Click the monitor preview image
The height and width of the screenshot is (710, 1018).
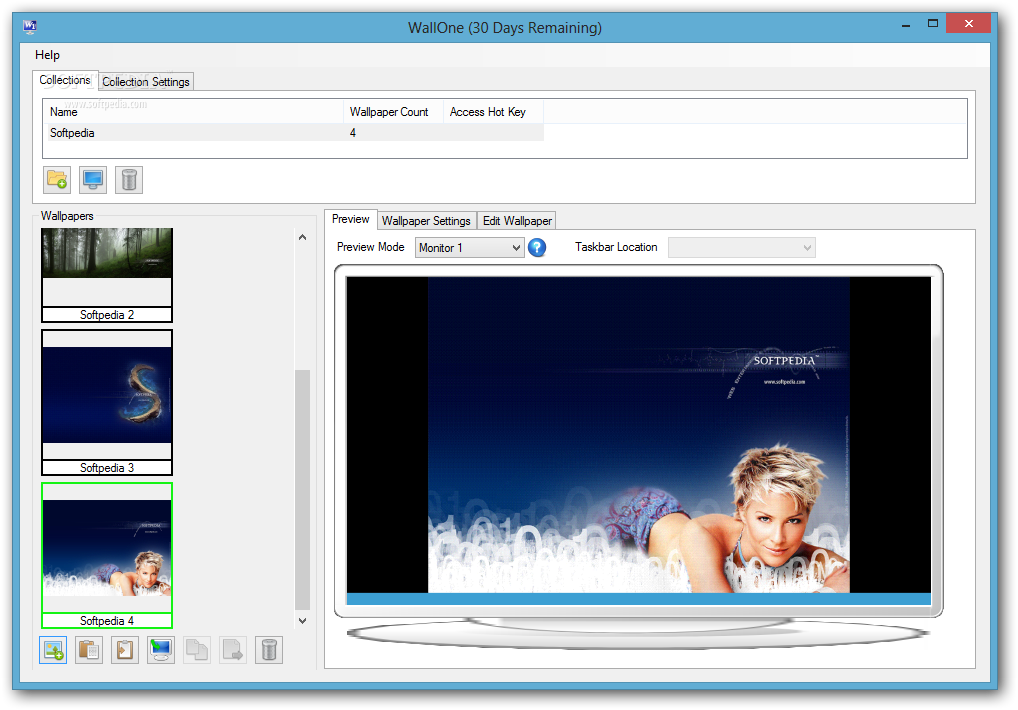(638, 435)
